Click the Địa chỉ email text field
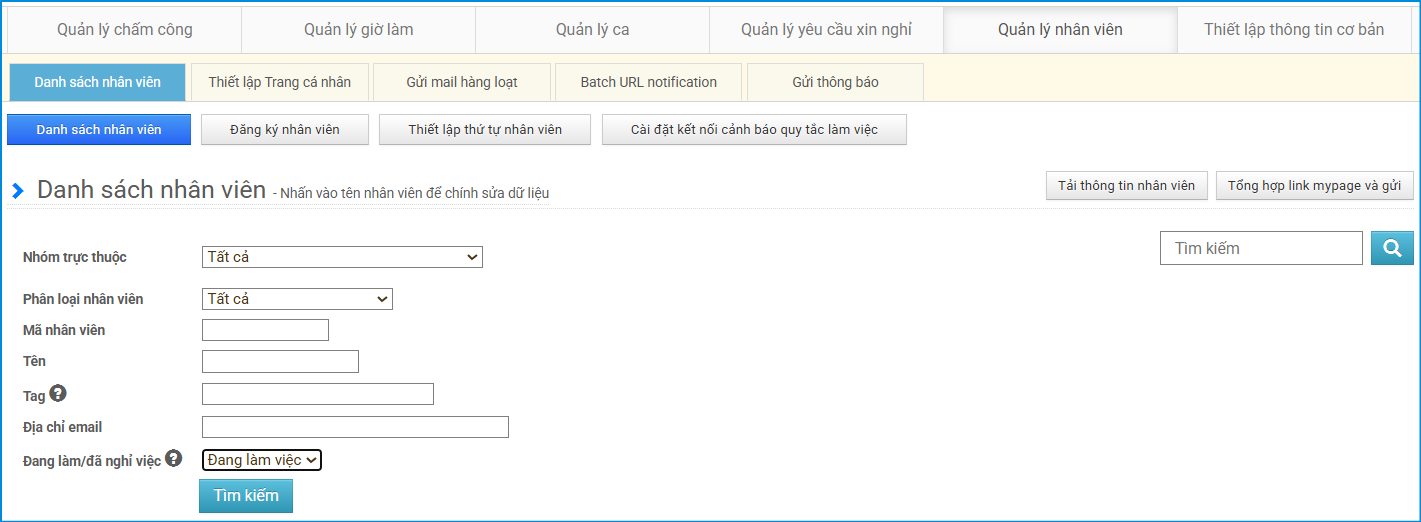 click(355, 427)
